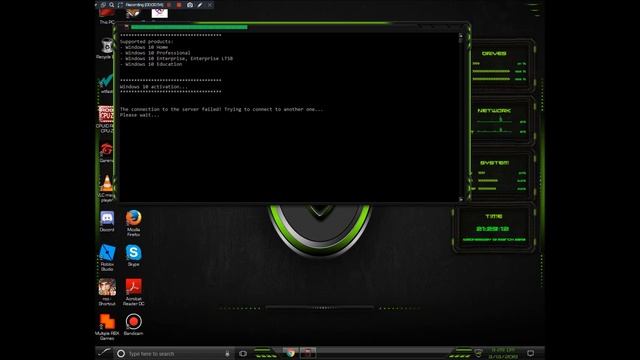This screenshot has height=360, width=640.
Task: Click the Cortana circle icon
Action: [x=121, y=353]
